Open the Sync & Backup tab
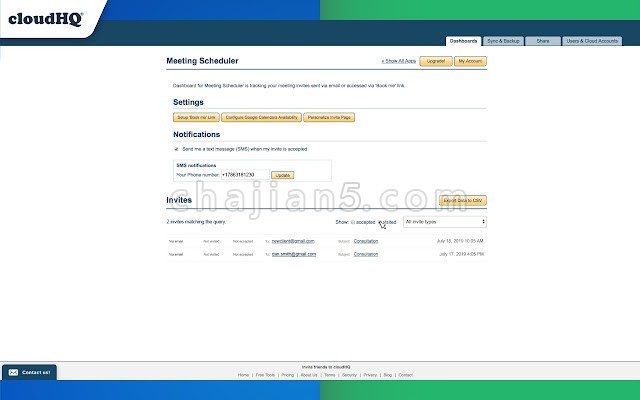Screen dimensions: 640x400 pos(503,41)
